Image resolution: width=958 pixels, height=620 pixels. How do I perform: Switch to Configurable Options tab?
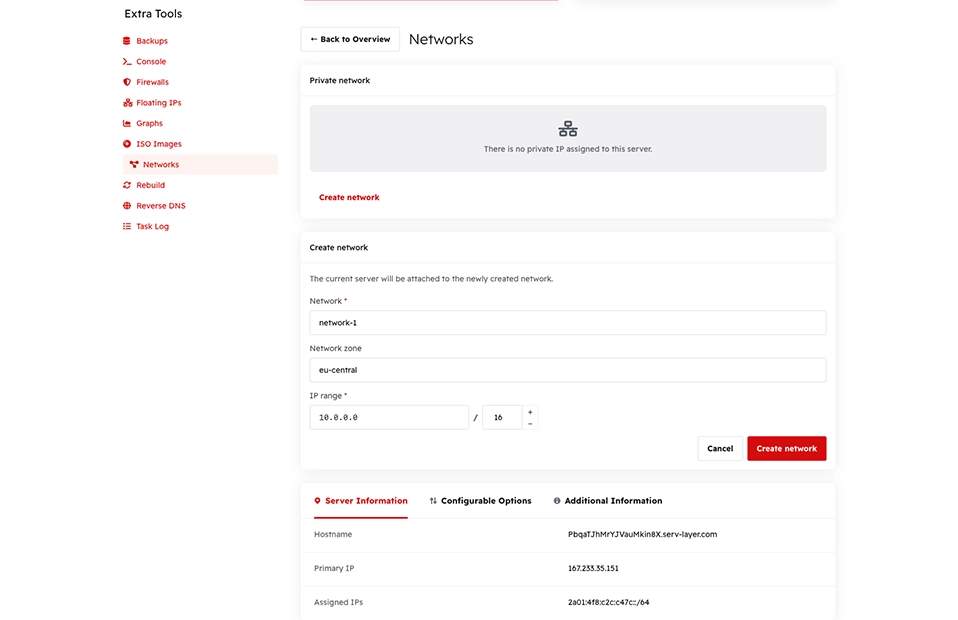(x=480, y=501)
